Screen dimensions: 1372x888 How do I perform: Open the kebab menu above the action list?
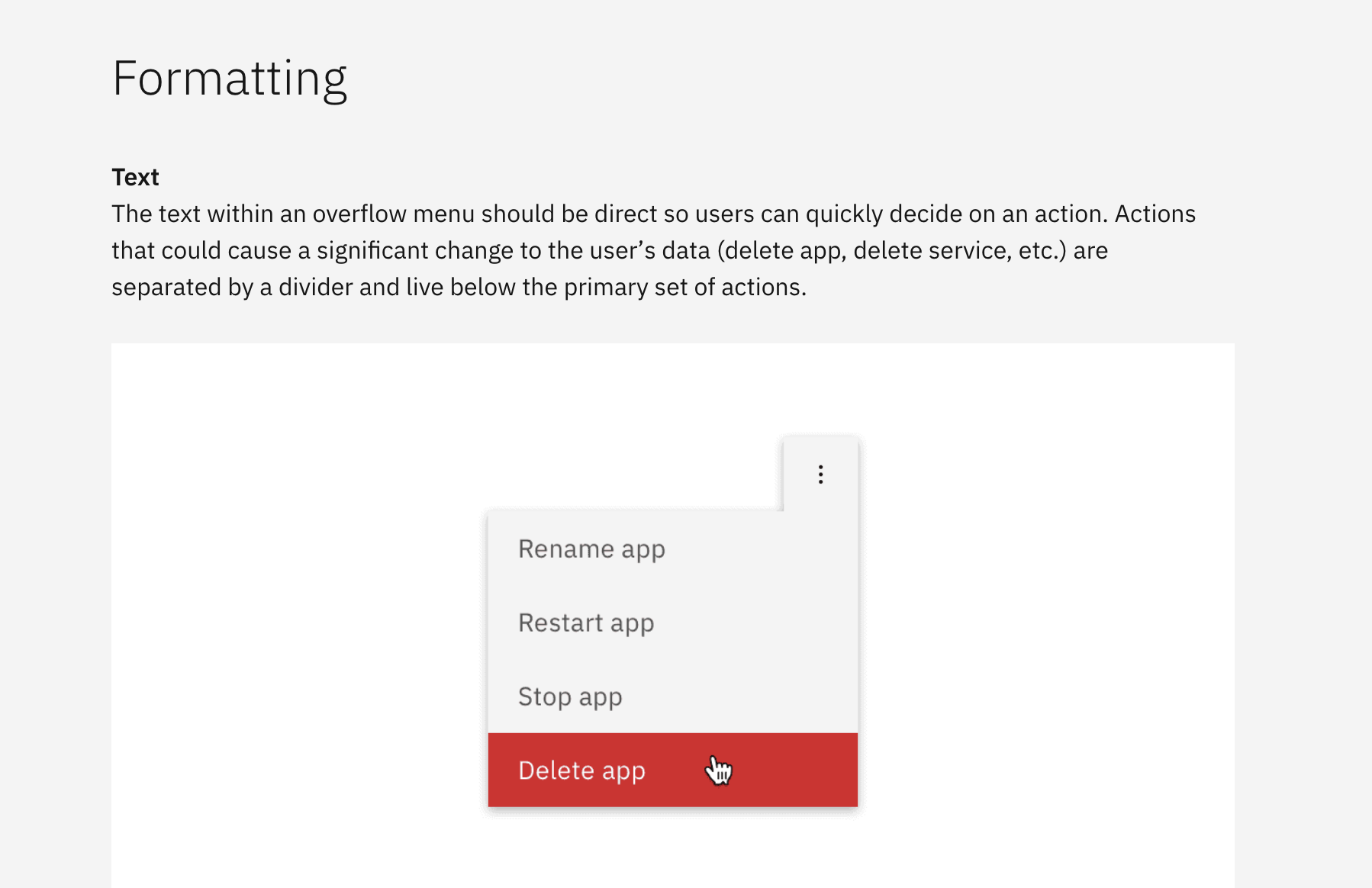820,475
